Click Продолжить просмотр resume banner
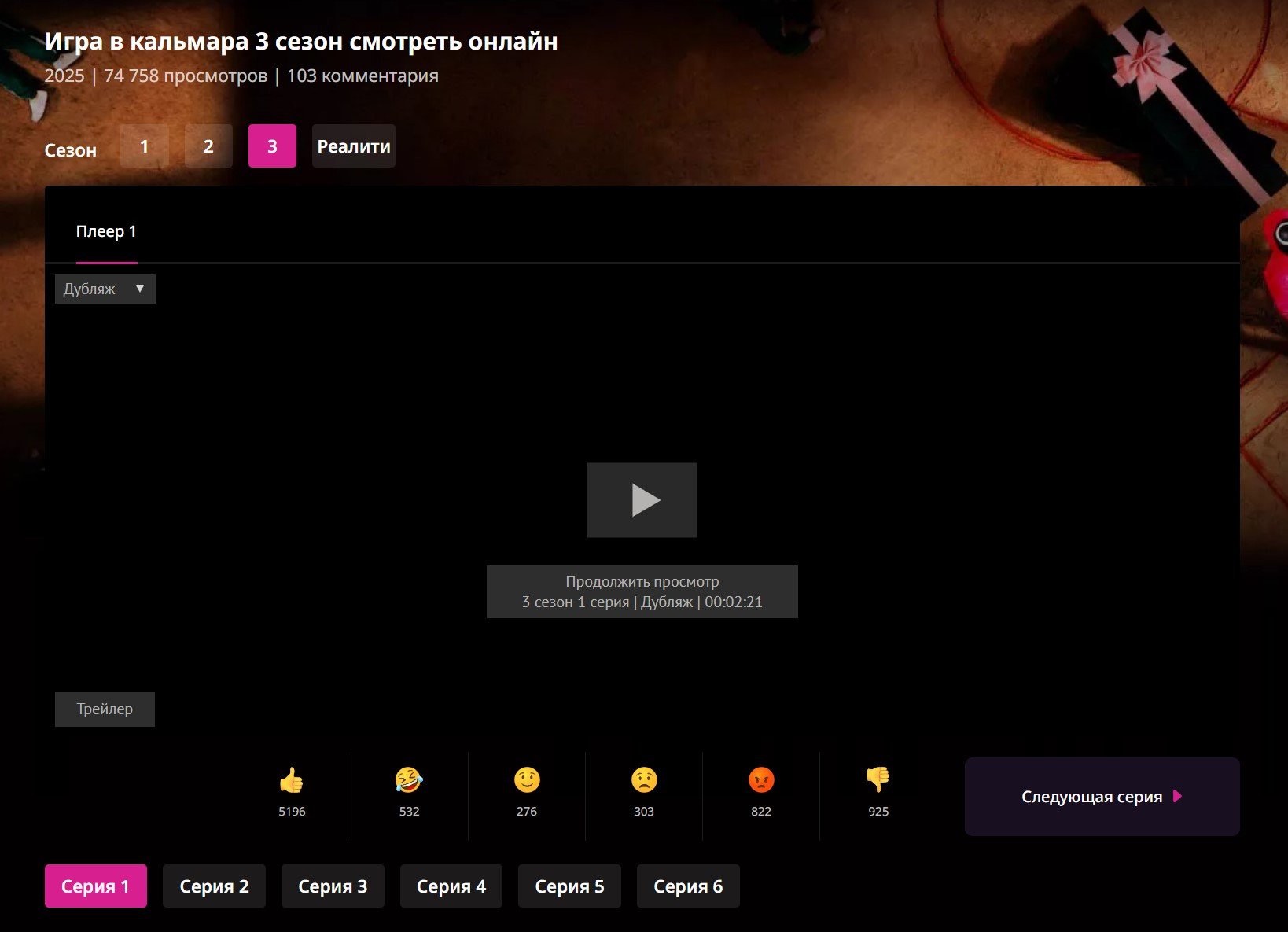The height and width of the screenshot is (932, 1288). 642,591
